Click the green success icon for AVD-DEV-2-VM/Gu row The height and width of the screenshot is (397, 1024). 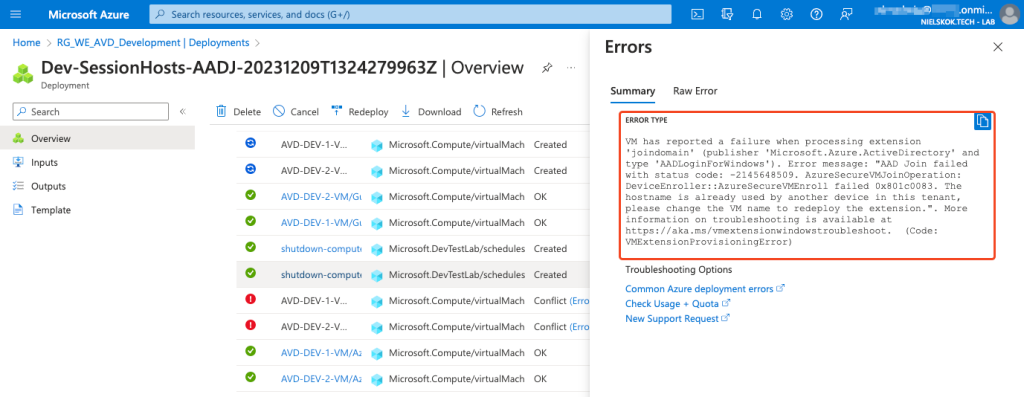(250, 195)
